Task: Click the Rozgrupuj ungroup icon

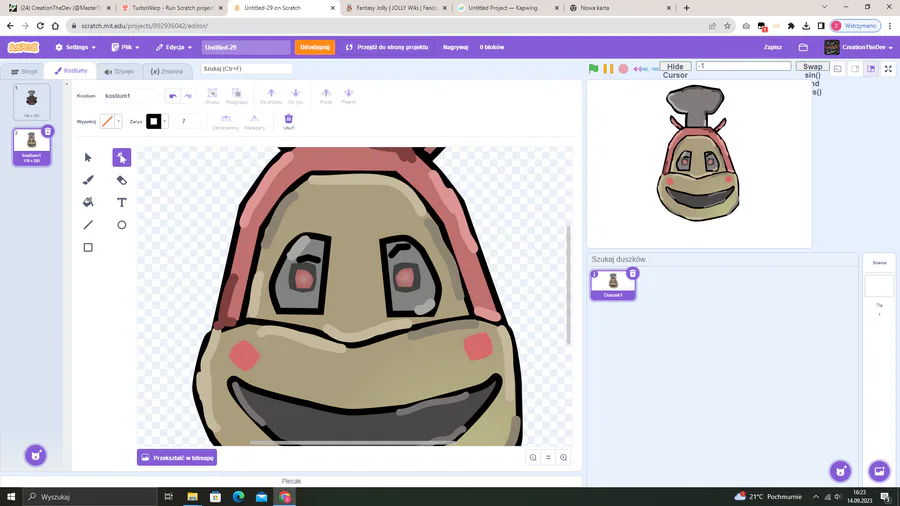Action: click(236, 96)
